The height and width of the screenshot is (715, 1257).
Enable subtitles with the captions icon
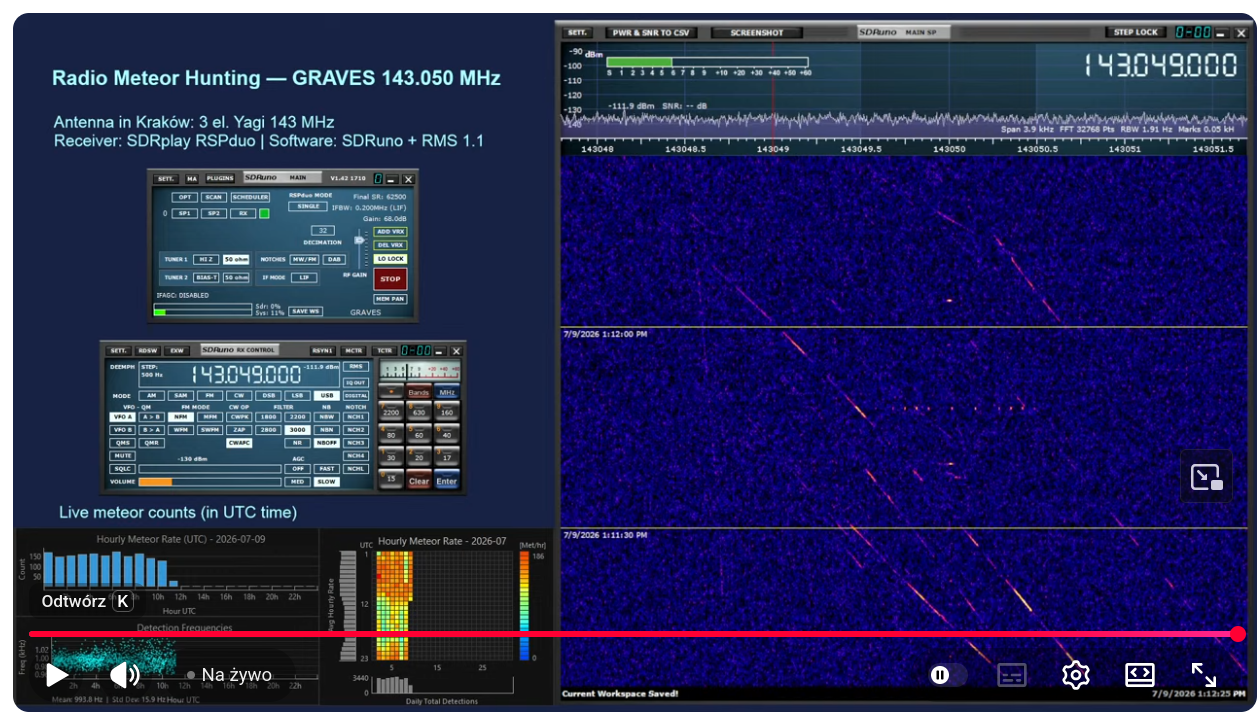click(x=1012, y=675)
